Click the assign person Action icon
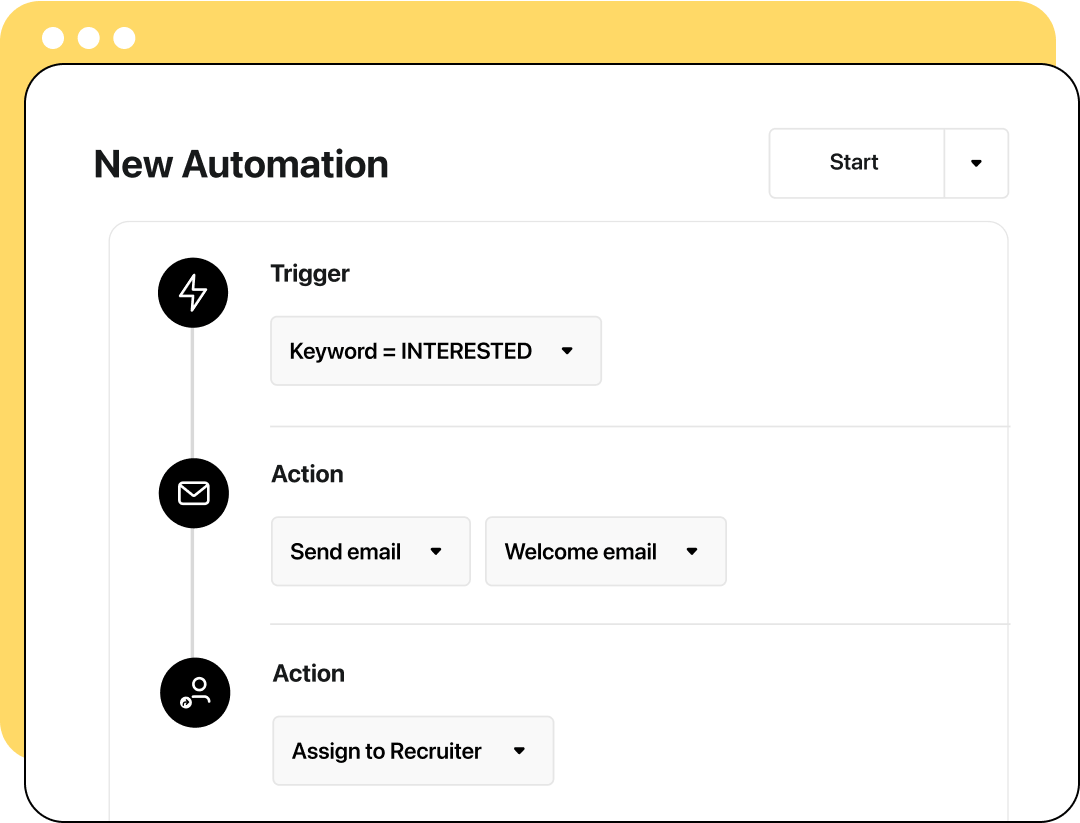Viewport: 1080px width, 823px height. (x=195, y=693)
